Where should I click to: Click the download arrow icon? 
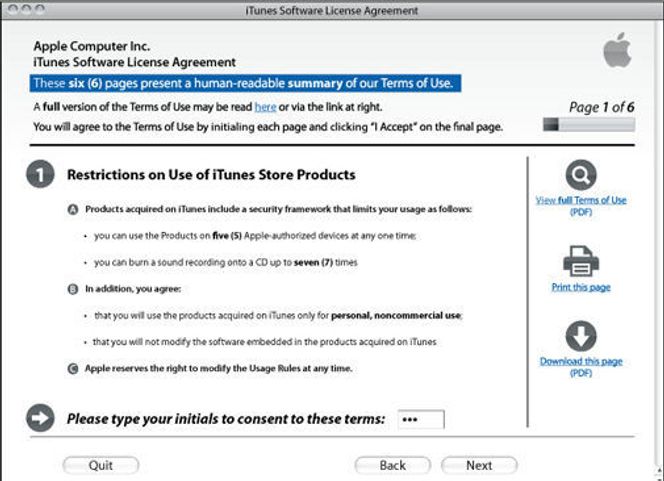581,336
